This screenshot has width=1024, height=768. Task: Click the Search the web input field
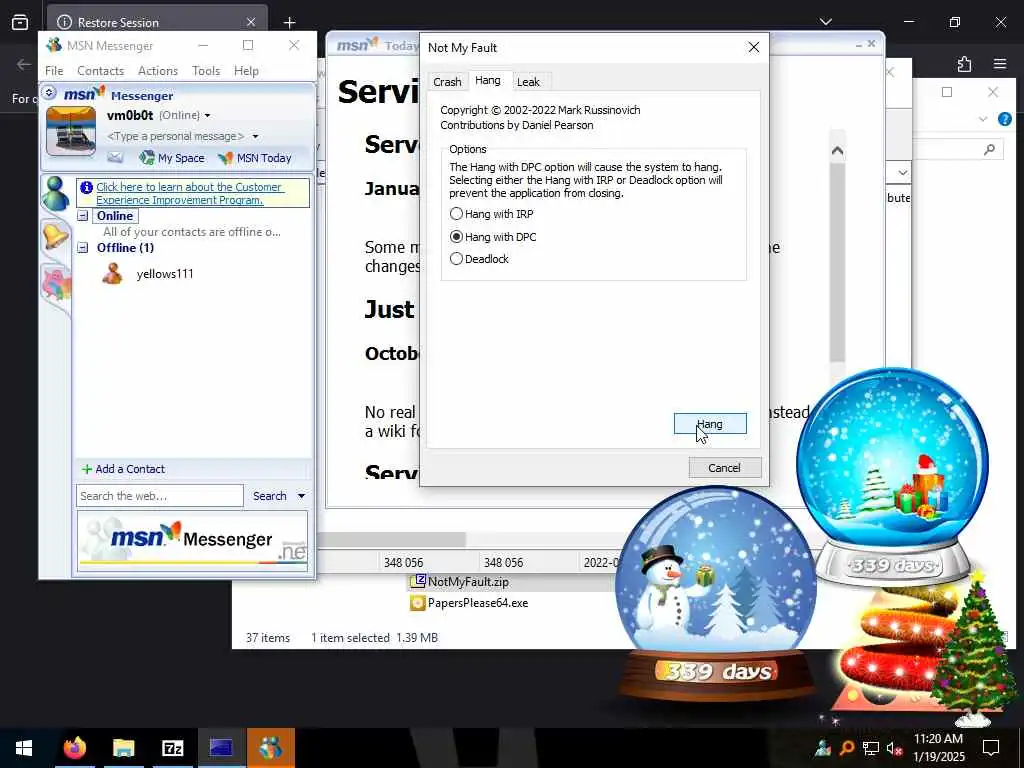pyautogui.click(x=160, y=496)
